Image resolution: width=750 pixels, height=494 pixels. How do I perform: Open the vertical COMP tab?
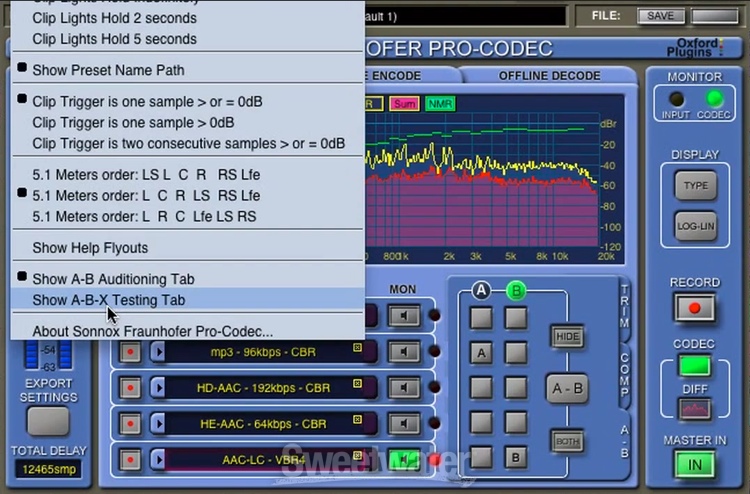[x=625, y=376]
